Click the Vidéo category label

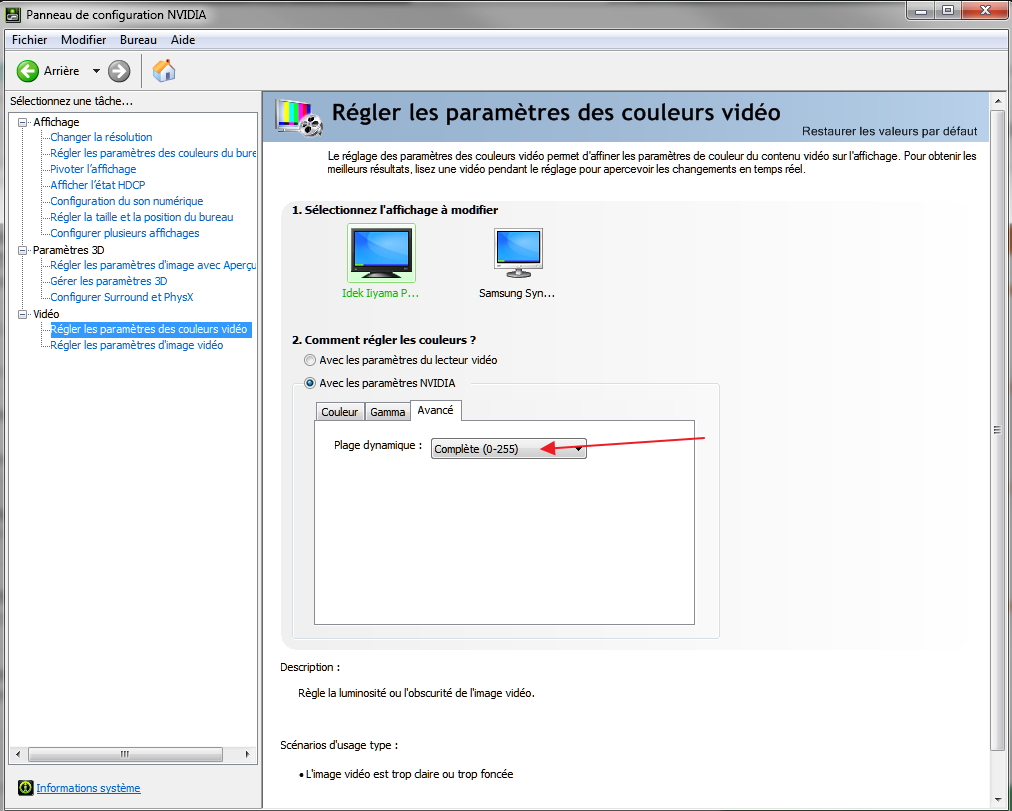tap(46, 314)
